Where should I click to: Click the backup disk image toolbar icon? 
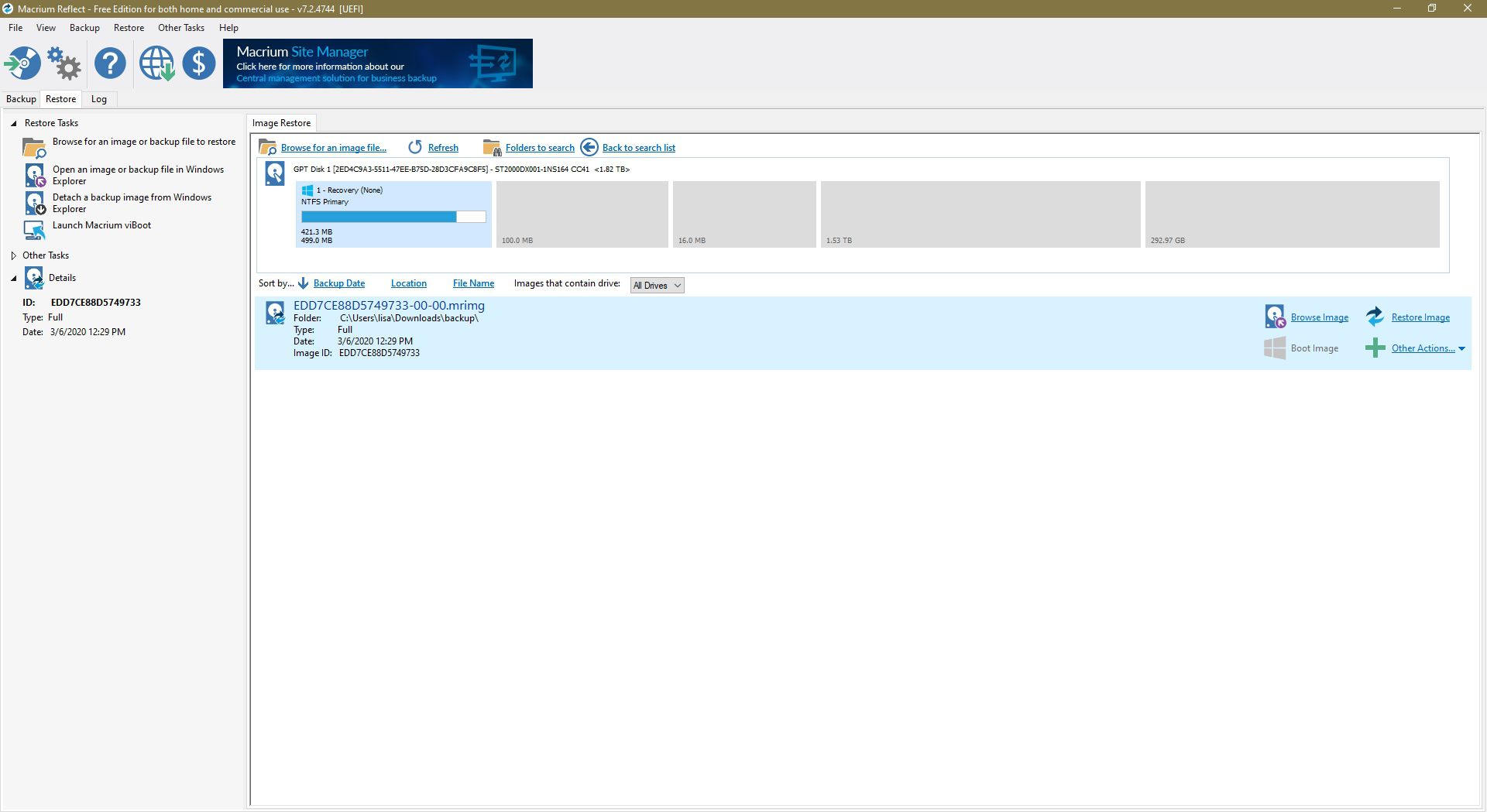pos(22,63)
